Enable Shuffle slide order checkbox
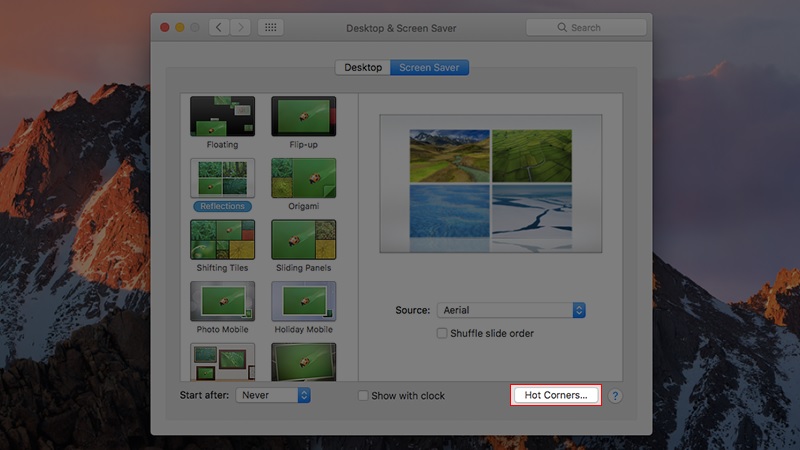Viewport: 800px width, 450px height. point(442,333)
